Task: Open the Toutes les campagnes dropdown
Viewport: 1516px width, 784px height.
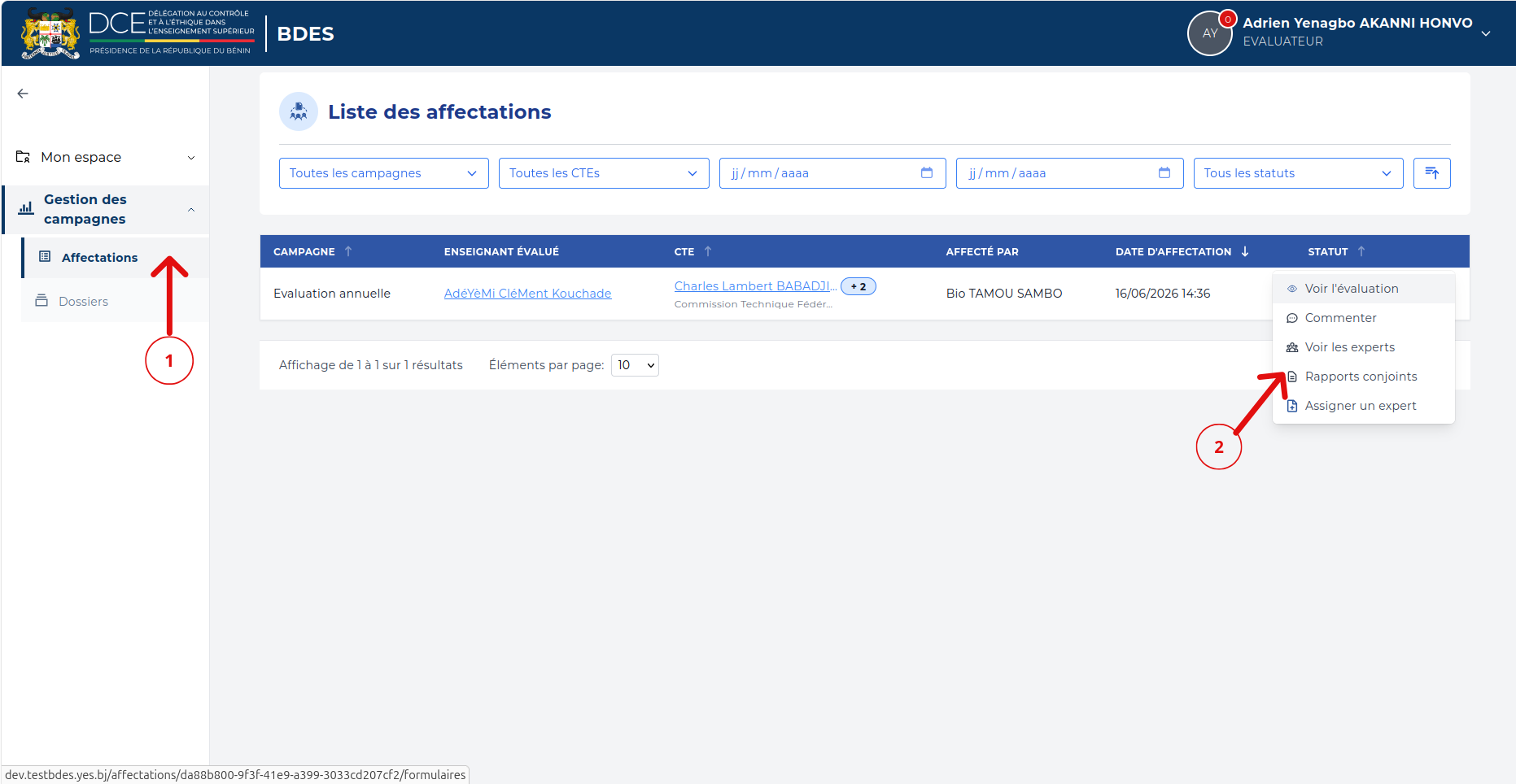Action: [383, 173]
